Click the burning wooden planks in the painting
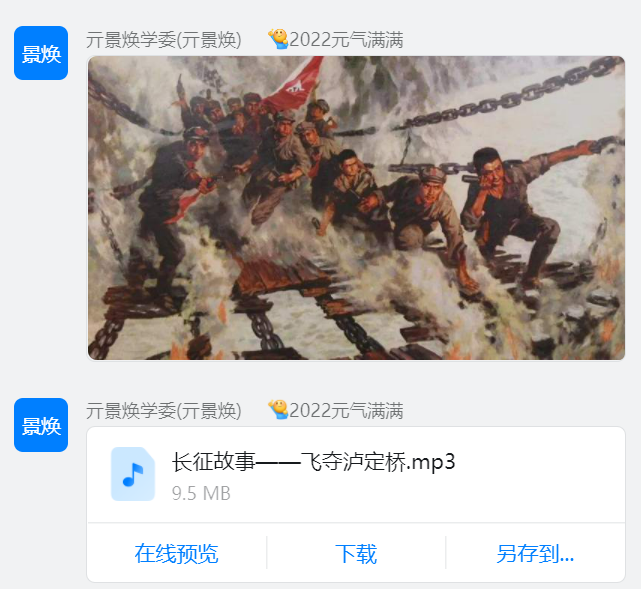Screen dimensions: 641x589 tap(282, 278)
